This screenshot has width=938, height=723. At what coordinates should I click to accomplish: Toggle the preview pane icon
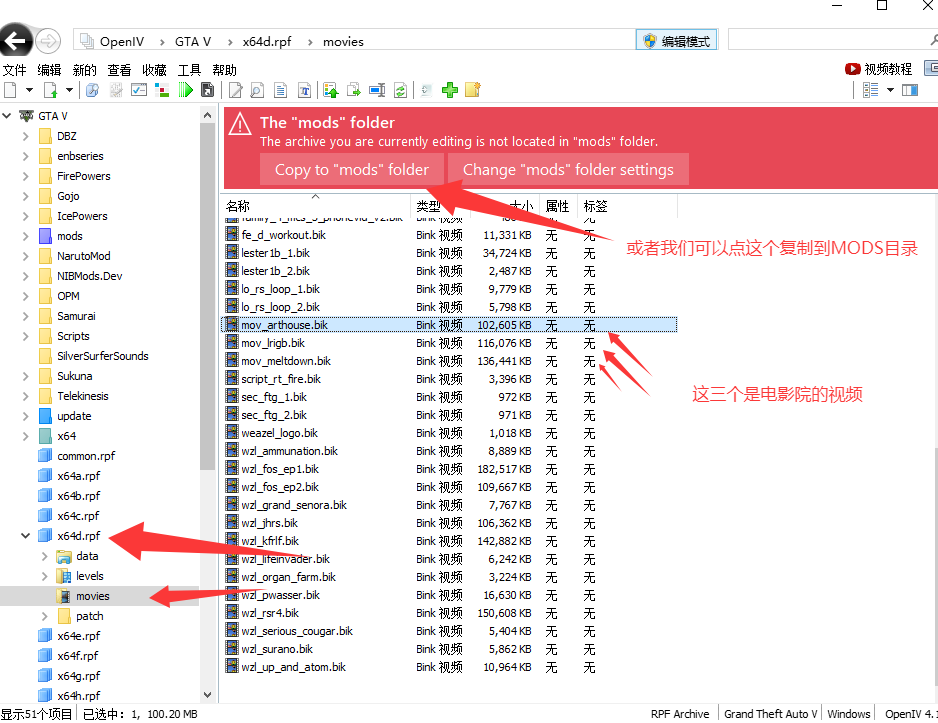pos(910,90)
